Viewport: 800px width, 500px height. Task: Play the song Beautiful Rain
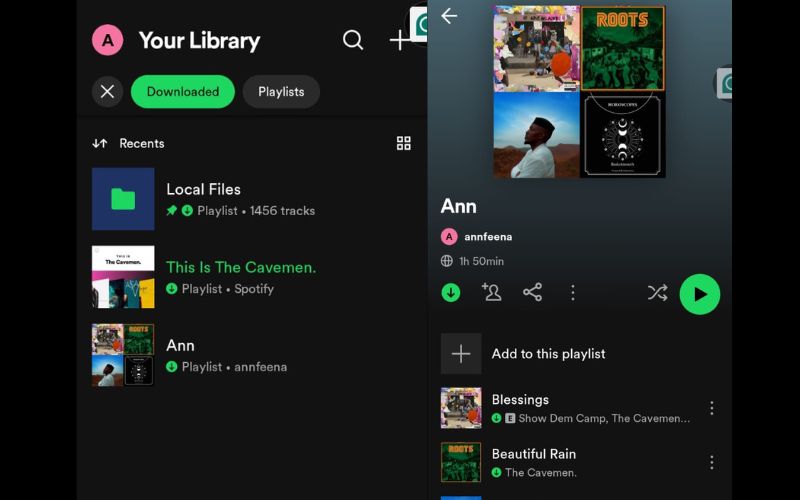point(580,462)
